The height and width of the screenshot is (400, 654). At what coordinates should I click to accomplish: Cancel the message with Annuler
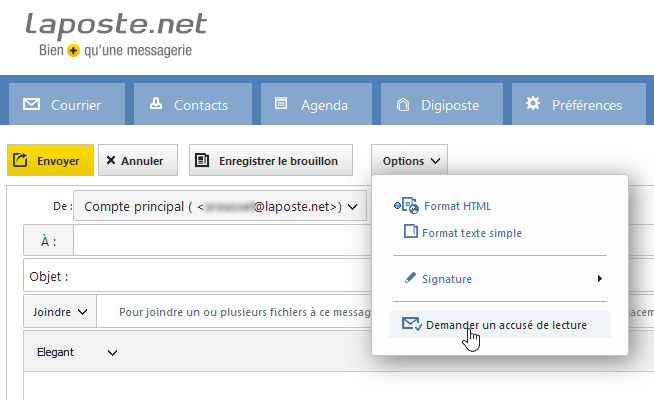[138, 160]
